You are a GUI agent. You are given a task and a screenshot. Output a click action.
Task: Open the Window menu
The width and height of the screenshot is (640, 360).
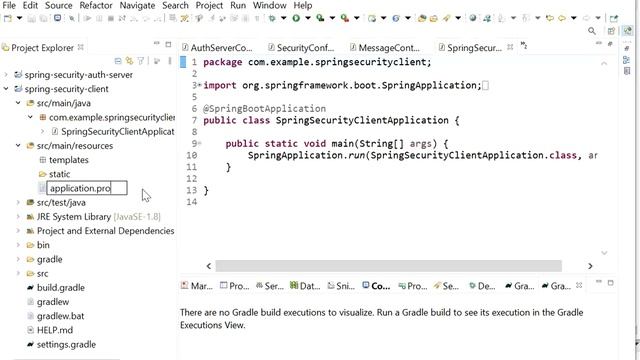[269, 6]
